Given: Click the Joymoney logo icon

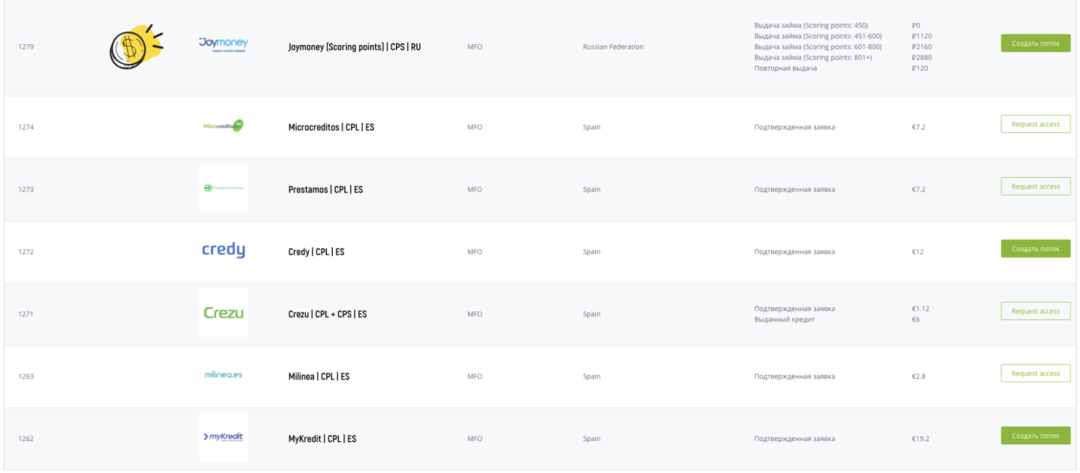Looking at the screenshot, I should click(x=223, y=45).
